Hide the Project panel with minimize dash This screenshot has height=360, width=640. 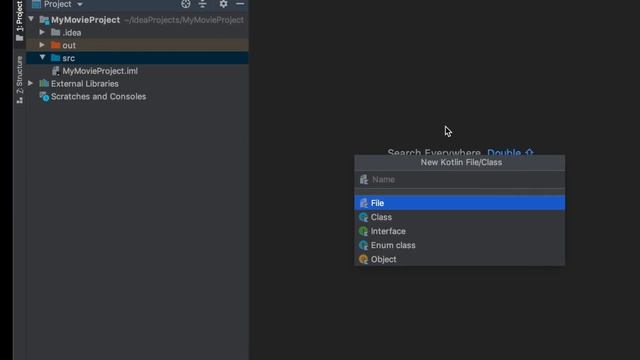pyautogui.click(x=240, y=4)
